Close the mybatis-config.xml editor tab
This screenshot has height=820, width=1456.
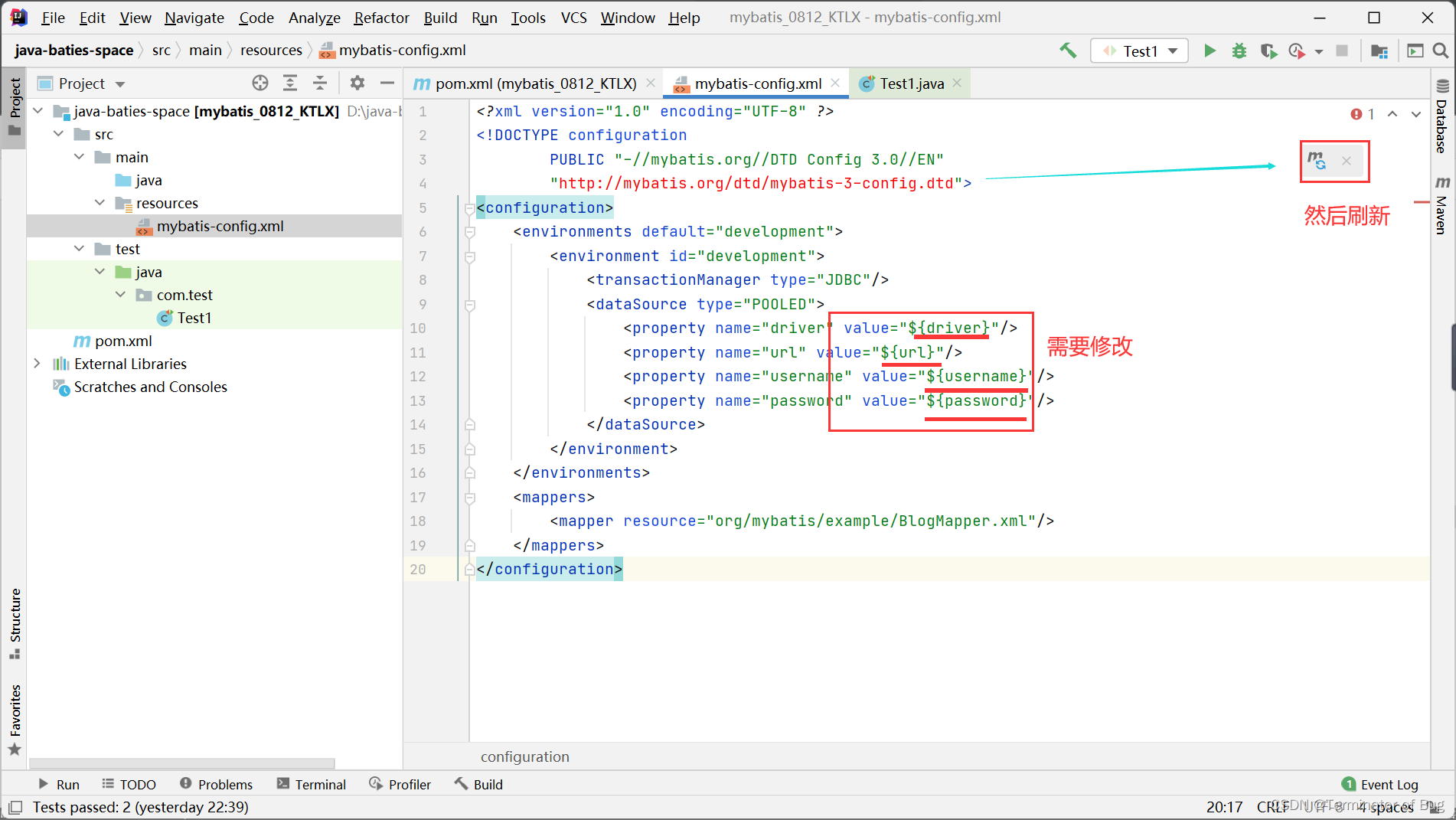835,83
